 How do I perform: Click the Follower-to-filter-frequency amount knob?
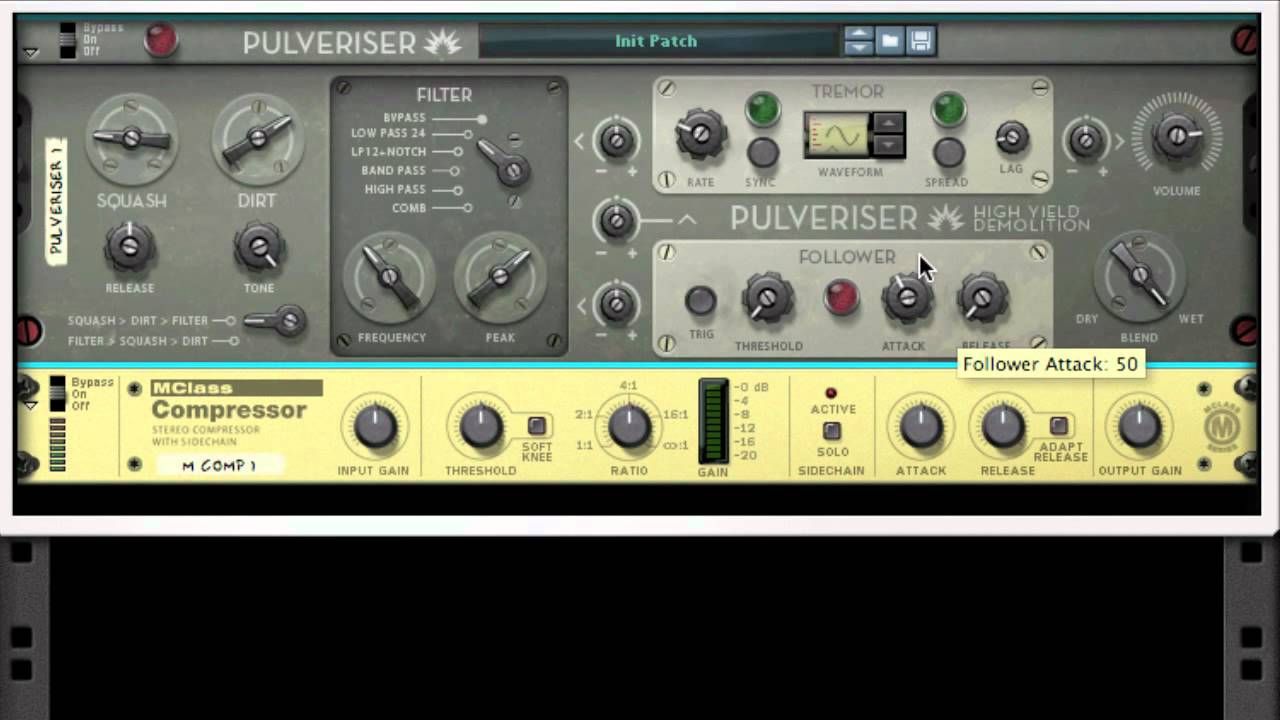(617, 304)
